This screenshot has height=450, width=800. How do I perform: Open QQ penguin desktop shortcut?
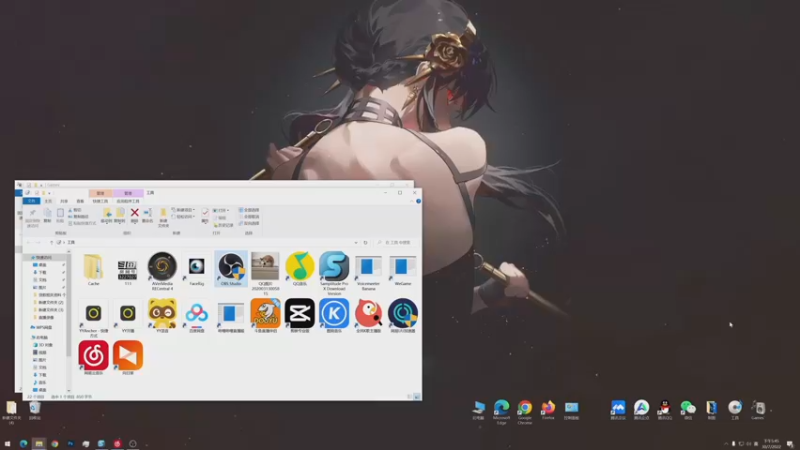point(664,410)
